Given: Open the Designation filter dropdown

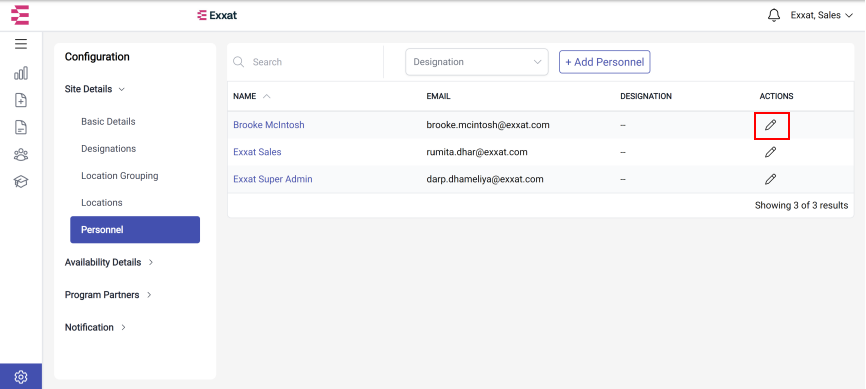Looking at the screenshot, I should tap(477, 62).
